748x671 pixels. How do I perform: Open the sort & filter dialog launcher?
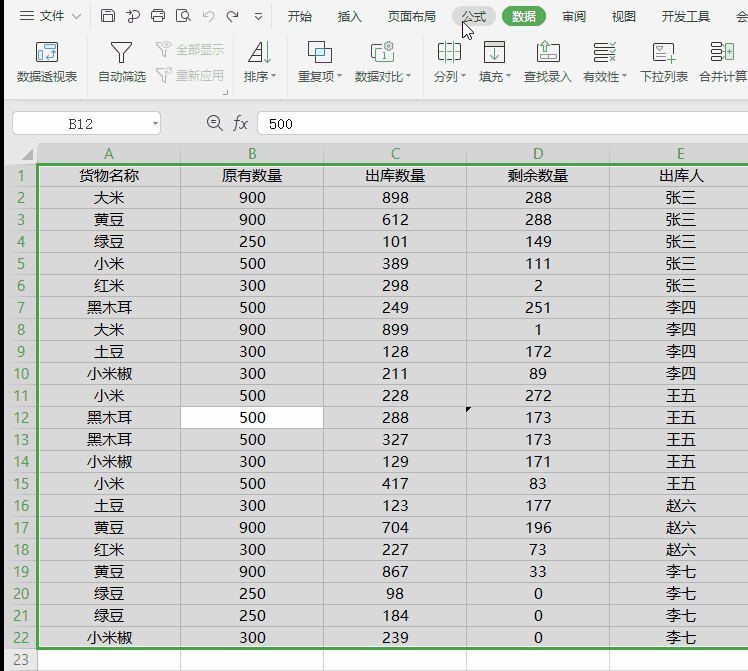point(225,93)
